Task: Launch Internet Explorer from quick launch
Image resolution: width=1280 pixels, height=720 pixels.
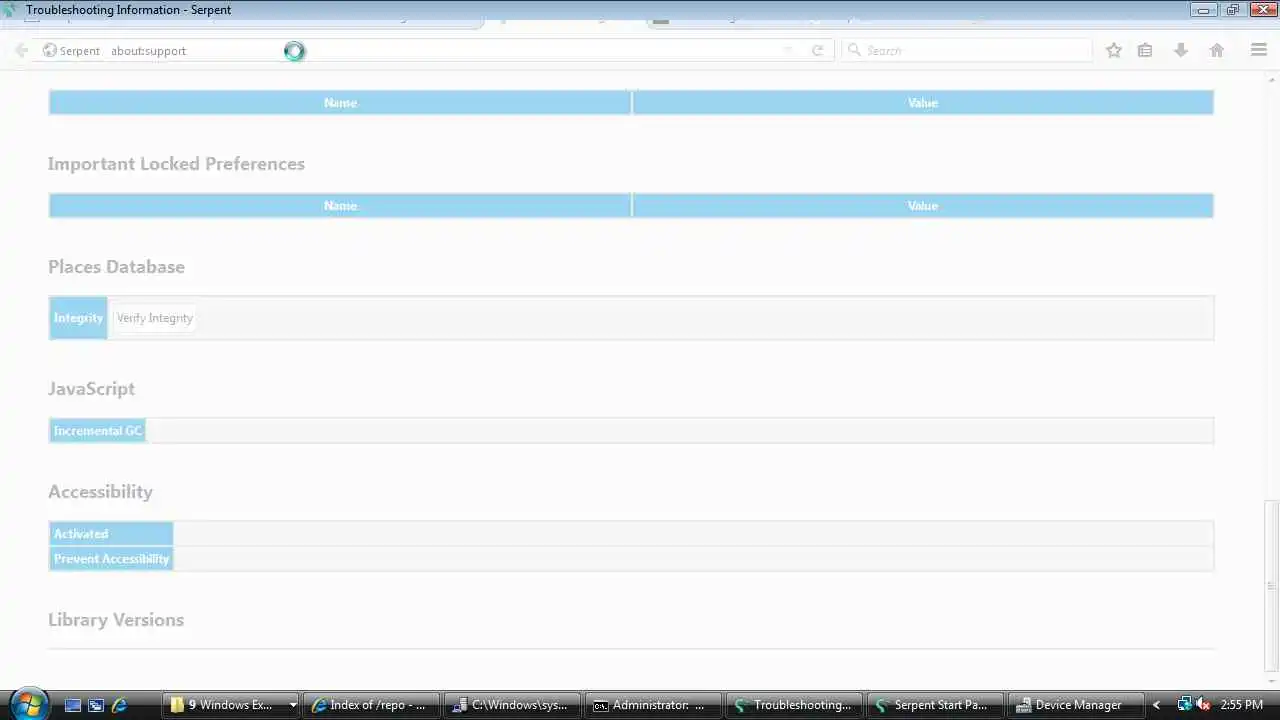Action: coord(119,705)
